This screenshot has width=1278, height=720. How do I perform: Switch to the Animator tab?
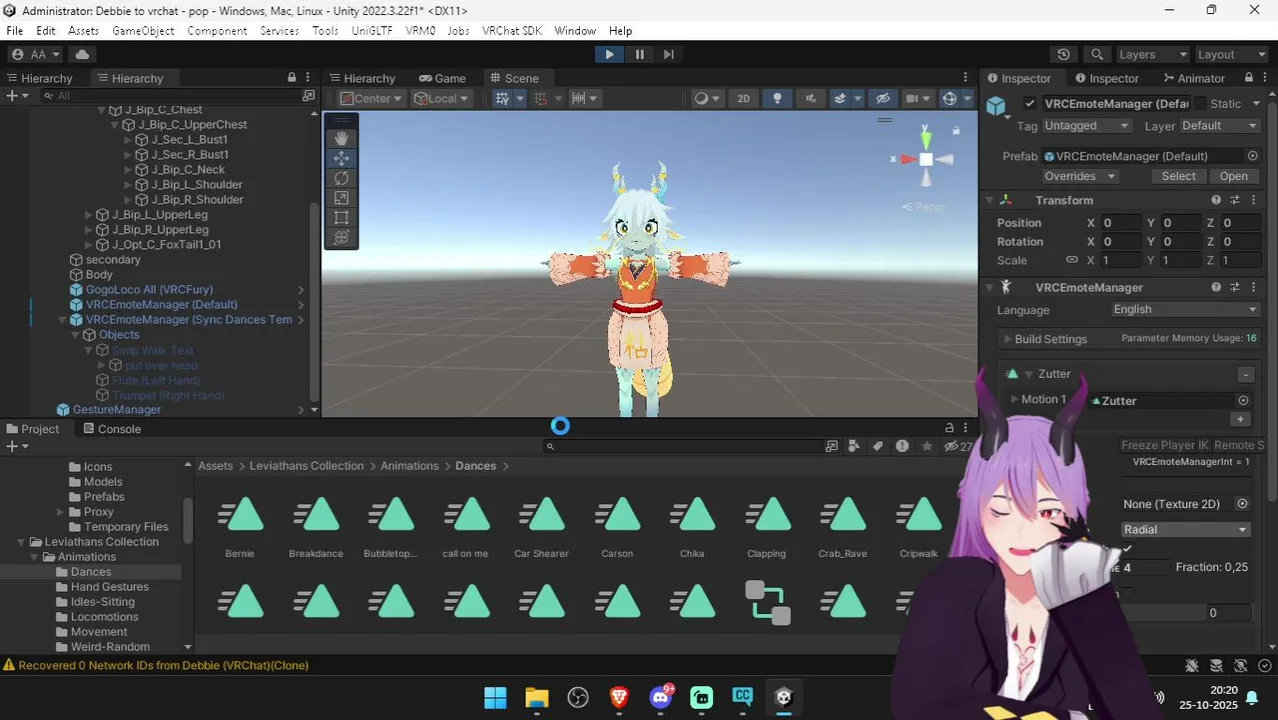point(1193,78)
